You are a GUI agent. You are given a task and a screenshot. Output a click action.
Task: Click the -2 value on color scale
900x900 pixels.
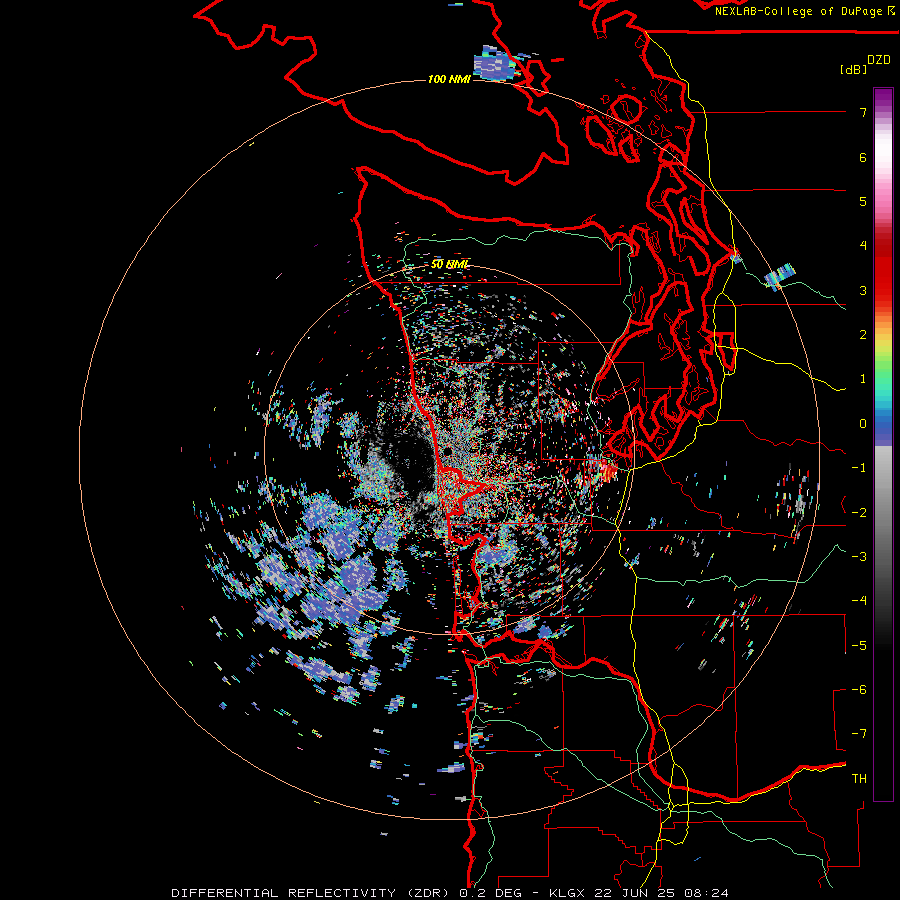tap(859, 513)
